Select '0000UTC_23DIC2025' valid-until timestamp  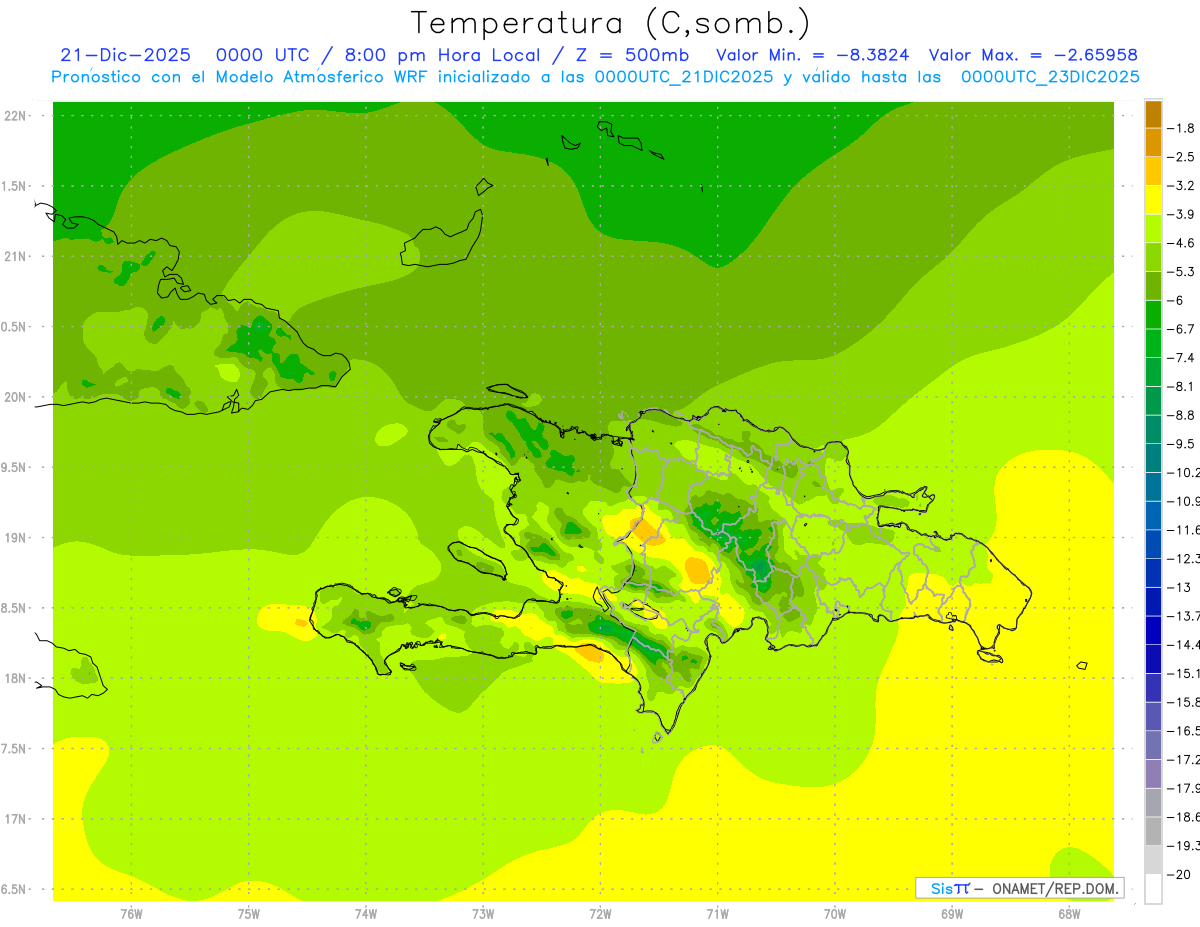(x=1050, y=77)
